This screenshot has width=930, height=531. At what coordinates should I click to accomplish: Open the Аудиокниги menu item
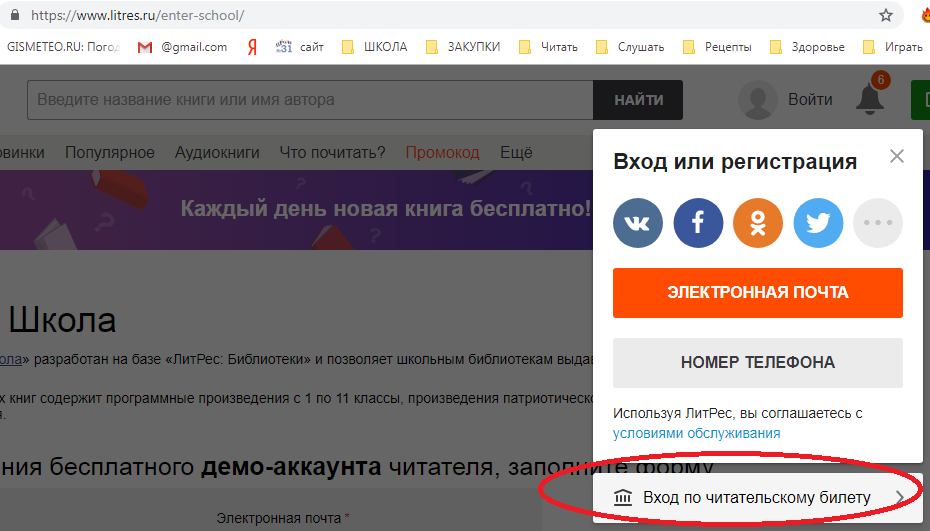click(x=217, y=152)
